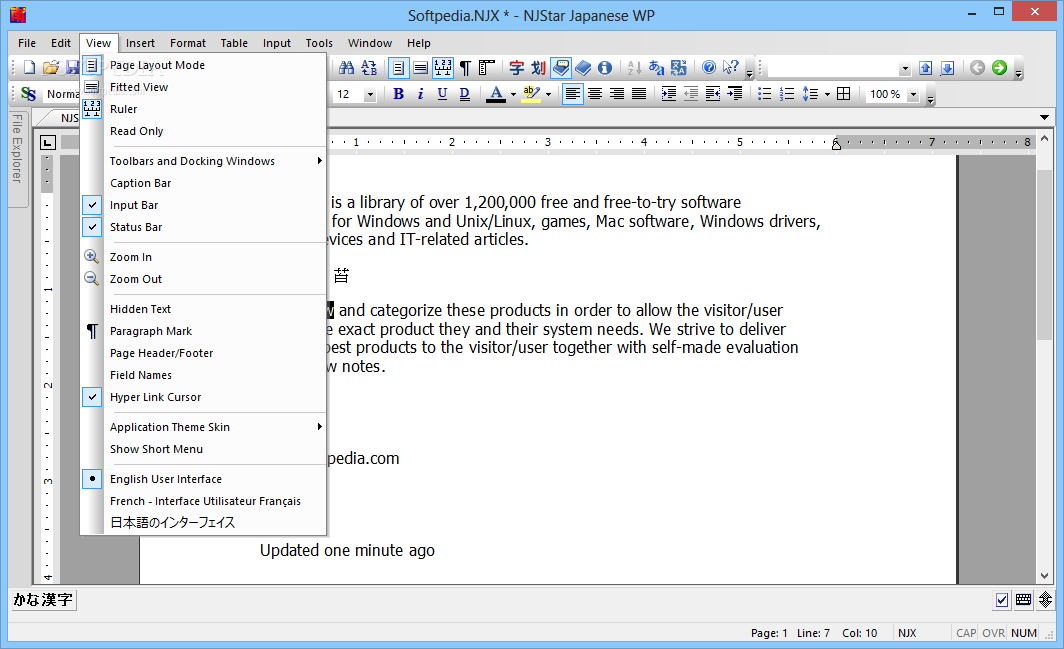Image resolution: width=1064 pixels, height=649 pixels.
Task: Click the Replace A-to-B icon
Action: click(368, 67)
